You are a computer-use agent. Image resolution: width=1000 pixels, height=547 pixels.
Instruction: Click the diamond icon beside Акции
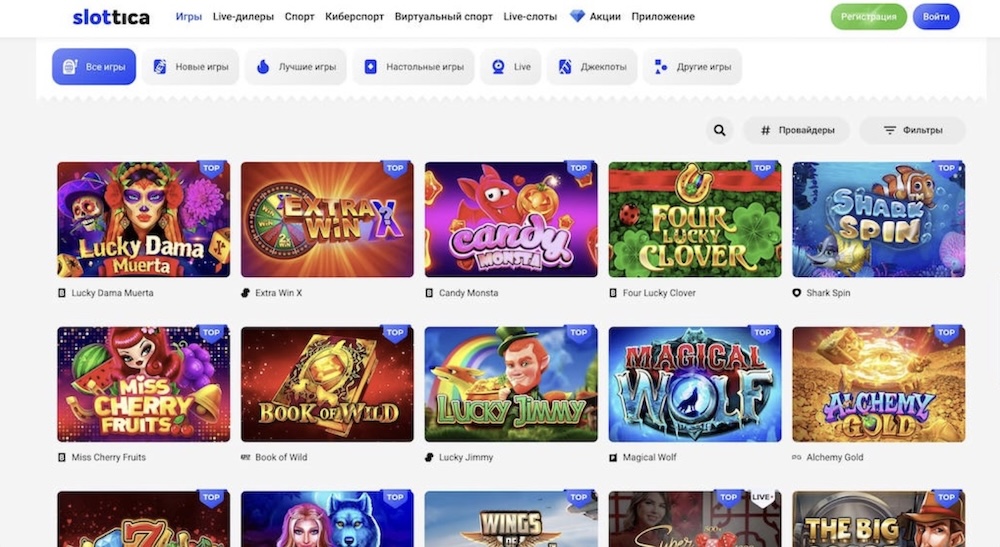click(577, 17)
